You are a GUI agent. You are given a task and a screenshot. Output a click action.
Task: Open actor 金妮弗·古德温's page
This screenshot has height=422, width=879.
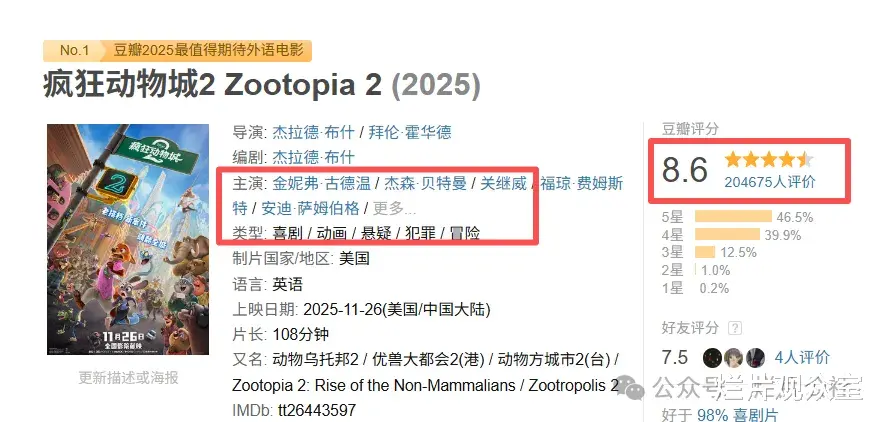click(x=320, y=183)
